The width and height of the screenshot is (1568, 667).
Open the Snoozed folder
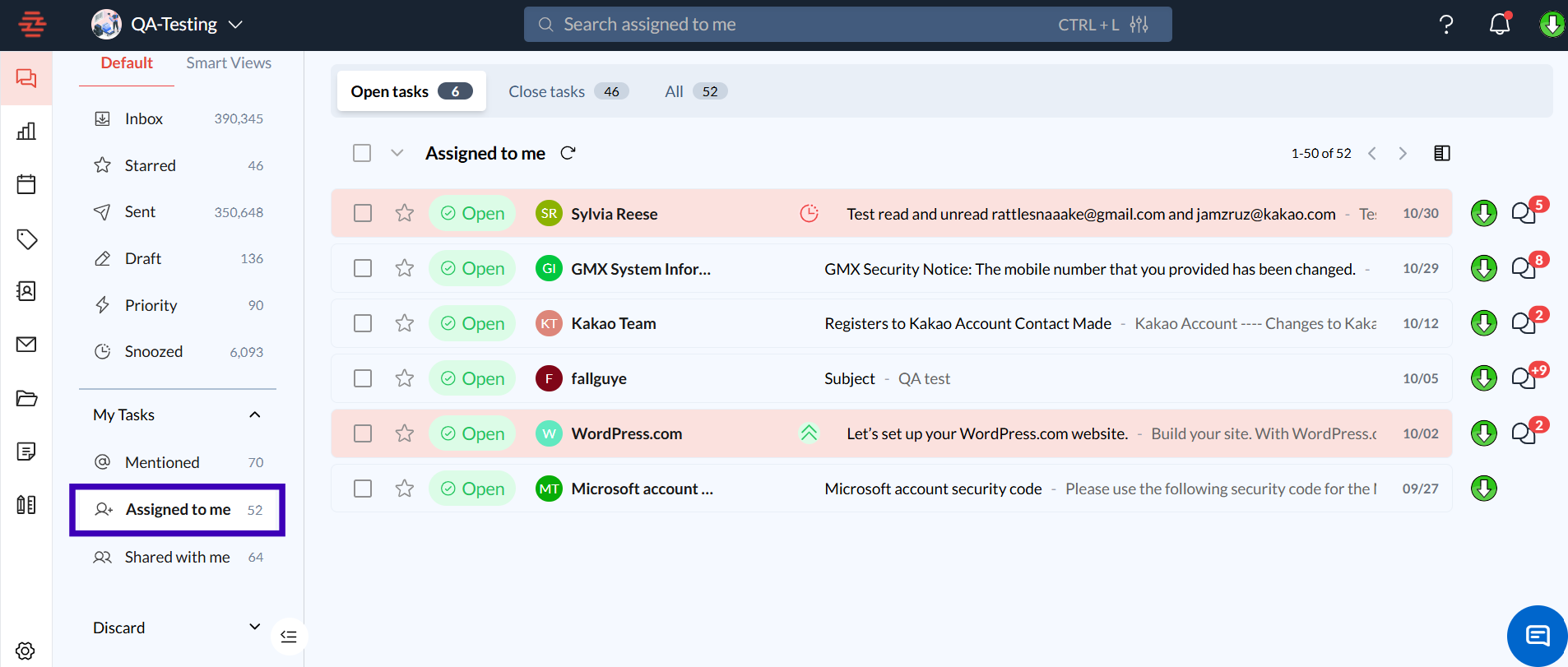tap(154, 352)
